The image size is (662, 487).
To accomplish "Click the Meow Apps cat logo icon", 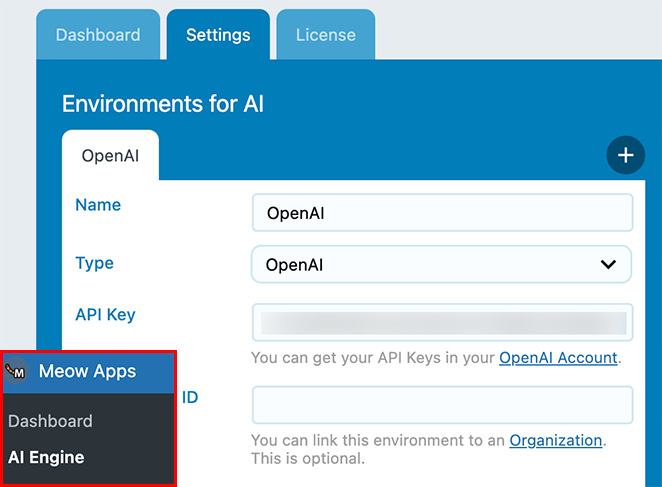I will pyautogui.click(x=16, y=371).
